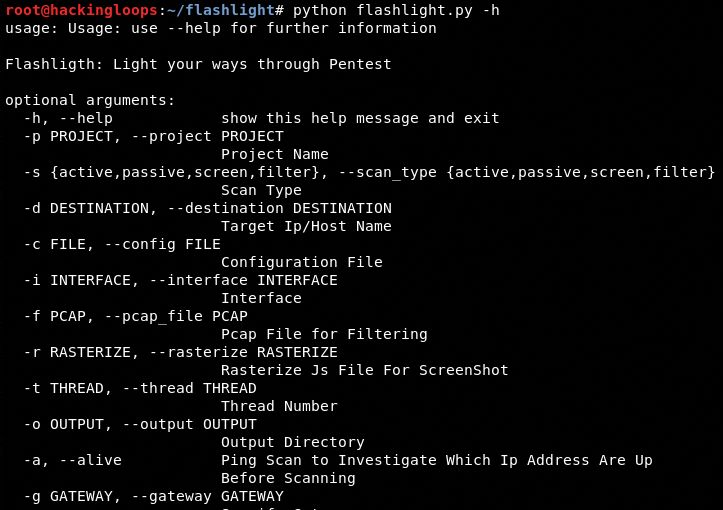Click the '-a, --alive' option text
723x510 pixels.
[x=72, y=460]
